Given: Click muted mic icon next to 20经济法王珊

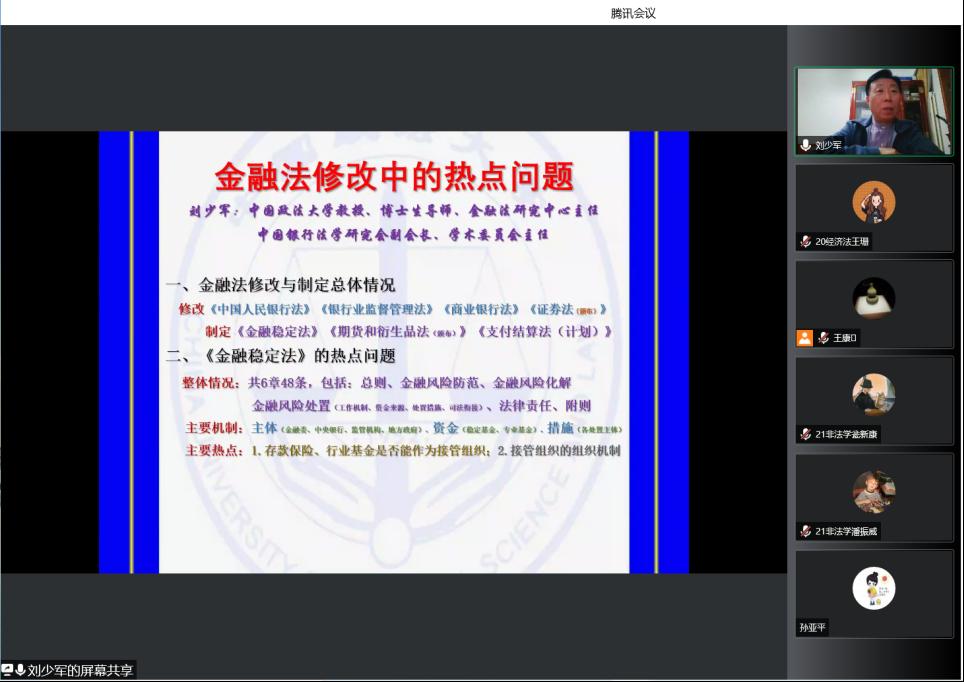Looking at the screenshot, I should pyautogui.click(x=805, y=242).
